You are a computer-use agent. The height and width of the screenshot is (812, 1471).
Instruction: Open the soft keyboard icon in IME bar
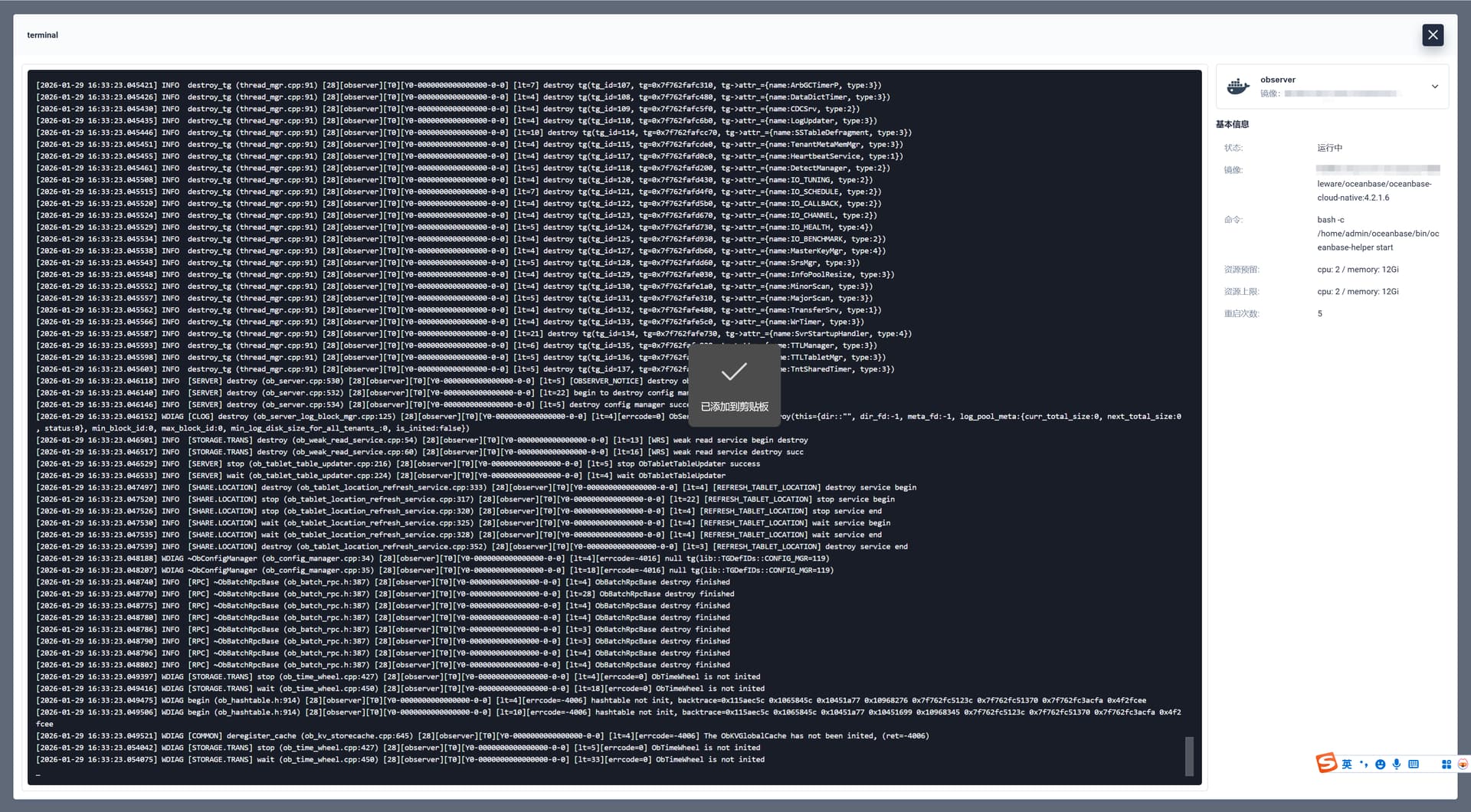1414,765
